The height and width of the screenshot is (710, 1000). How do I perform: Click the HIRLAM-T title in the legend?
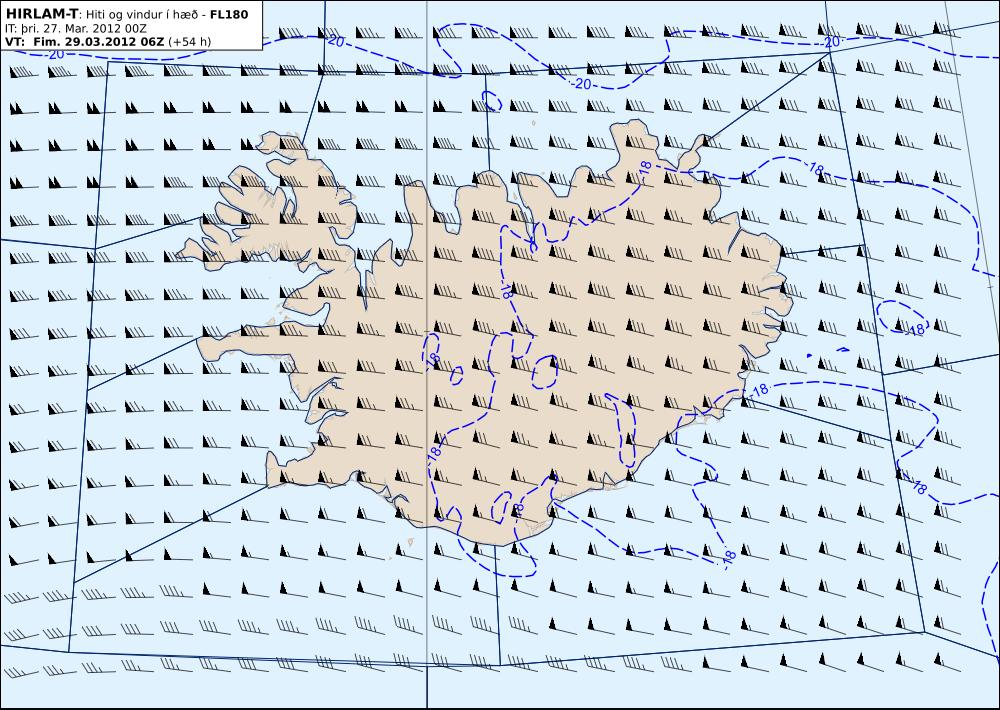click(x=41, y=14)
